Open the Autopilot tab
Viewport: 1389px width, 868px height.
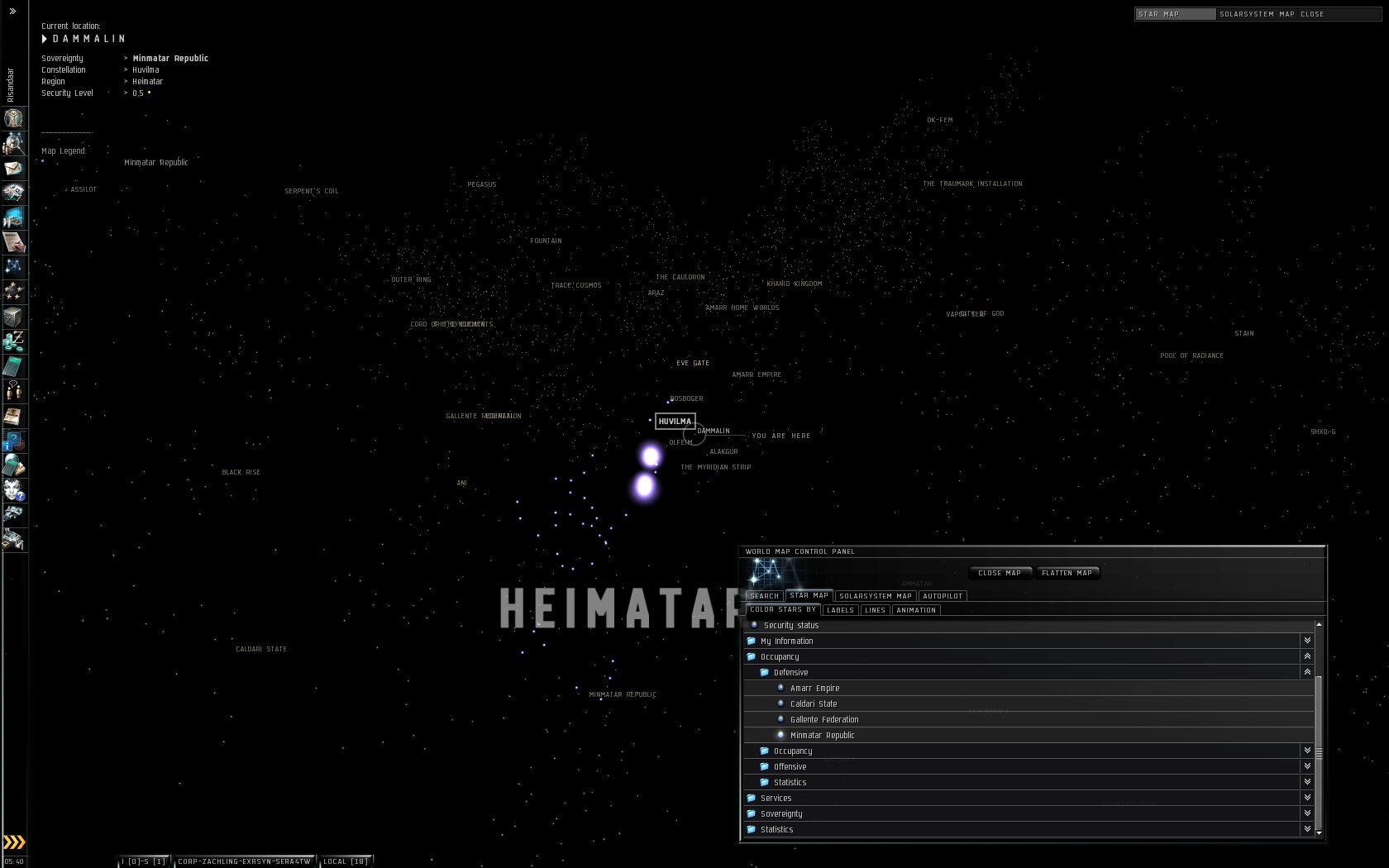[943, 596]
